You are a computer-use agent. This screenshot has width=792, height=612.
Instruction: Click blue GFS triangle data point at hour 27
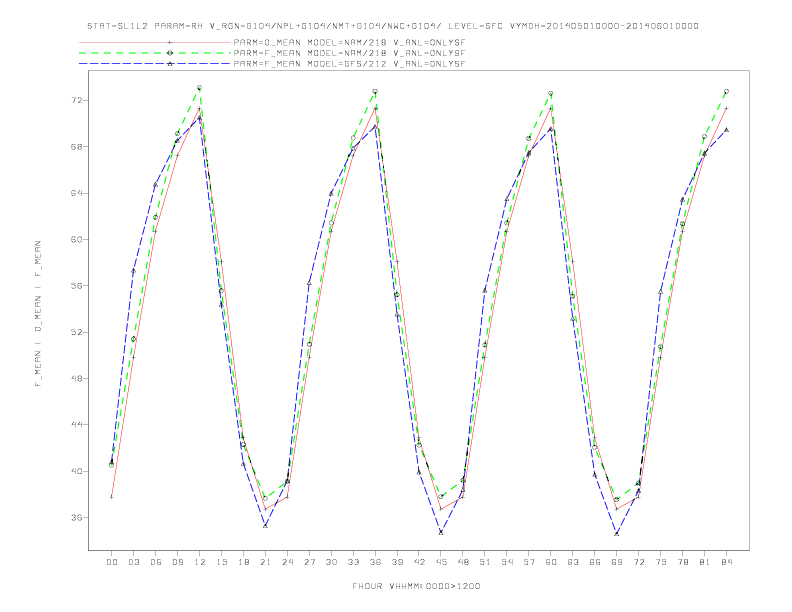pyautogui.click(x=309, y=283)
